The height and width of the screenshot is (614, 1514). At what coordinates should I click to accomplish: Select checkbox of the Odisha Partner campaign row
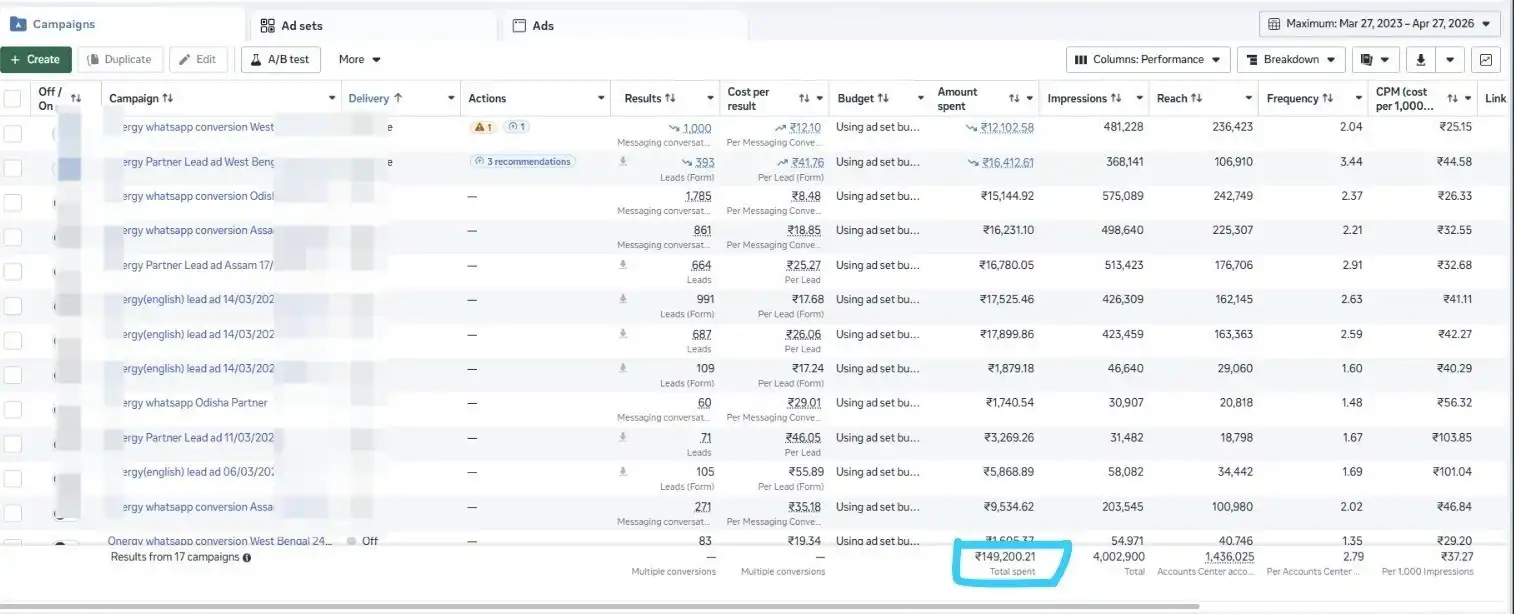[x=13, y=409]
